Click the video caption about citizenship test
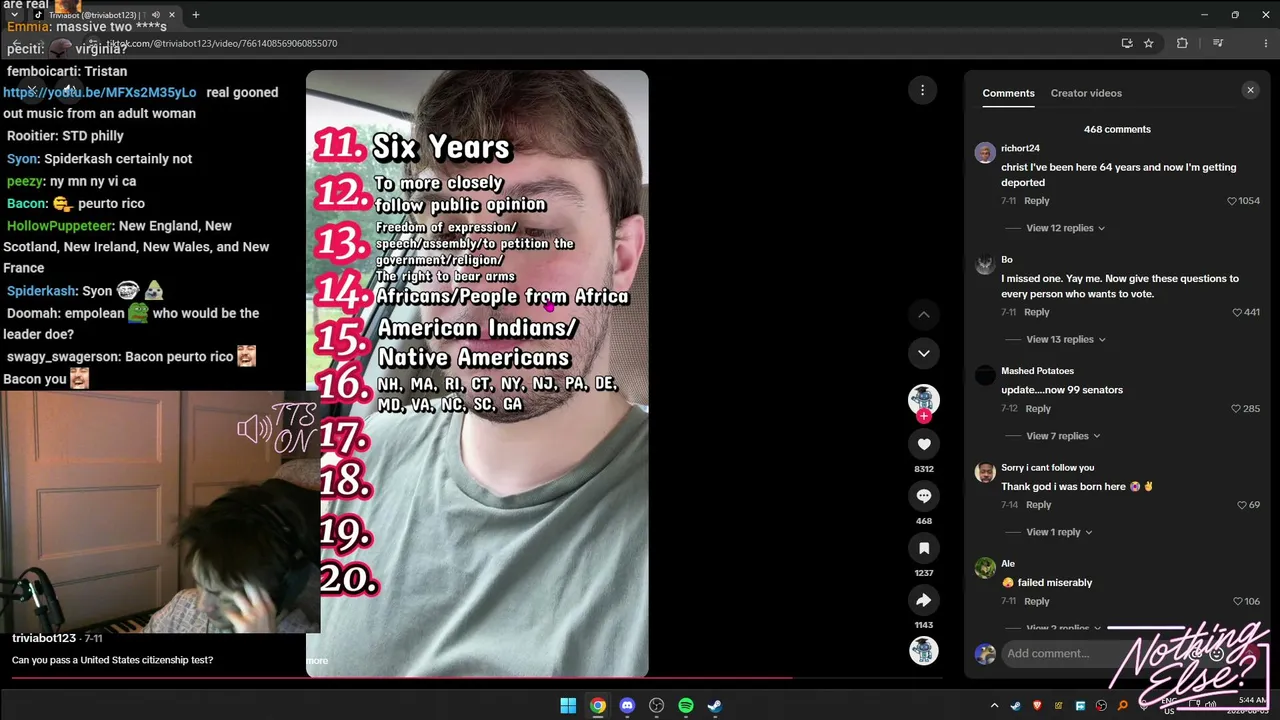The image size is (1280, 720). click(x=112, y=660)
